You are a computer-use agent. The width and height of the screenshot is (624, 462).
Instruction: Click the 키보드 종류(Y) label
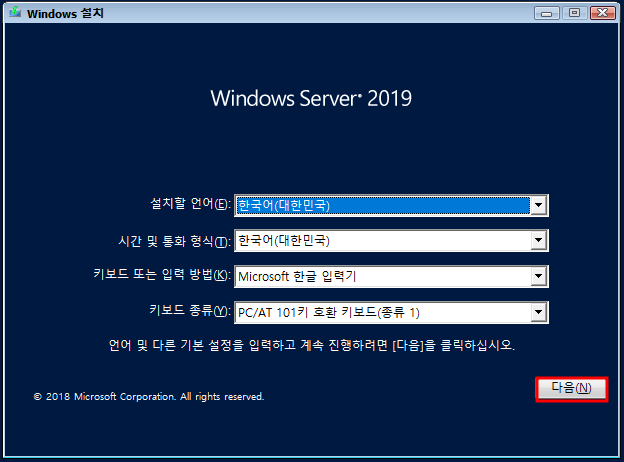pyautogui.click(x=190, y=310)
